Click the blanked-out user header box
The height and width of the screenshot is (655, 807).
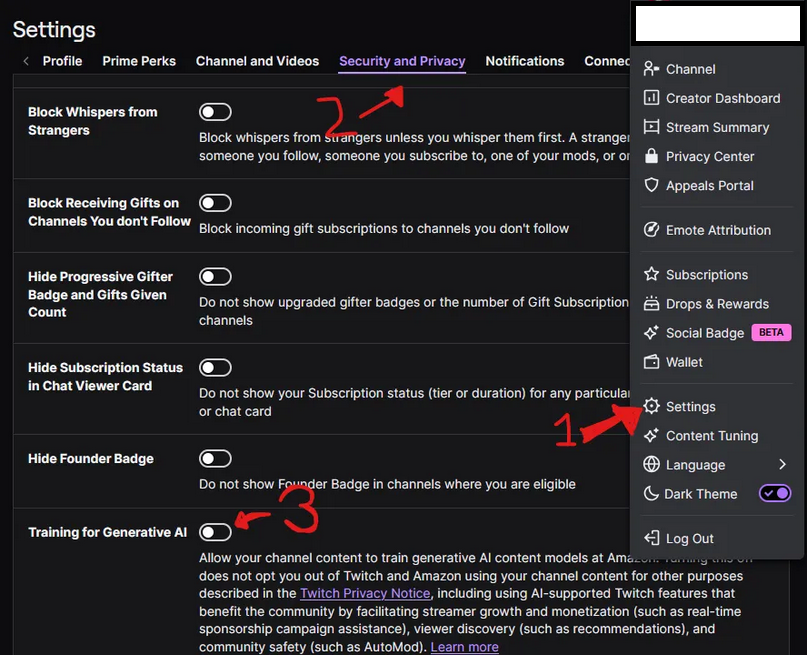tap(717, 23)
